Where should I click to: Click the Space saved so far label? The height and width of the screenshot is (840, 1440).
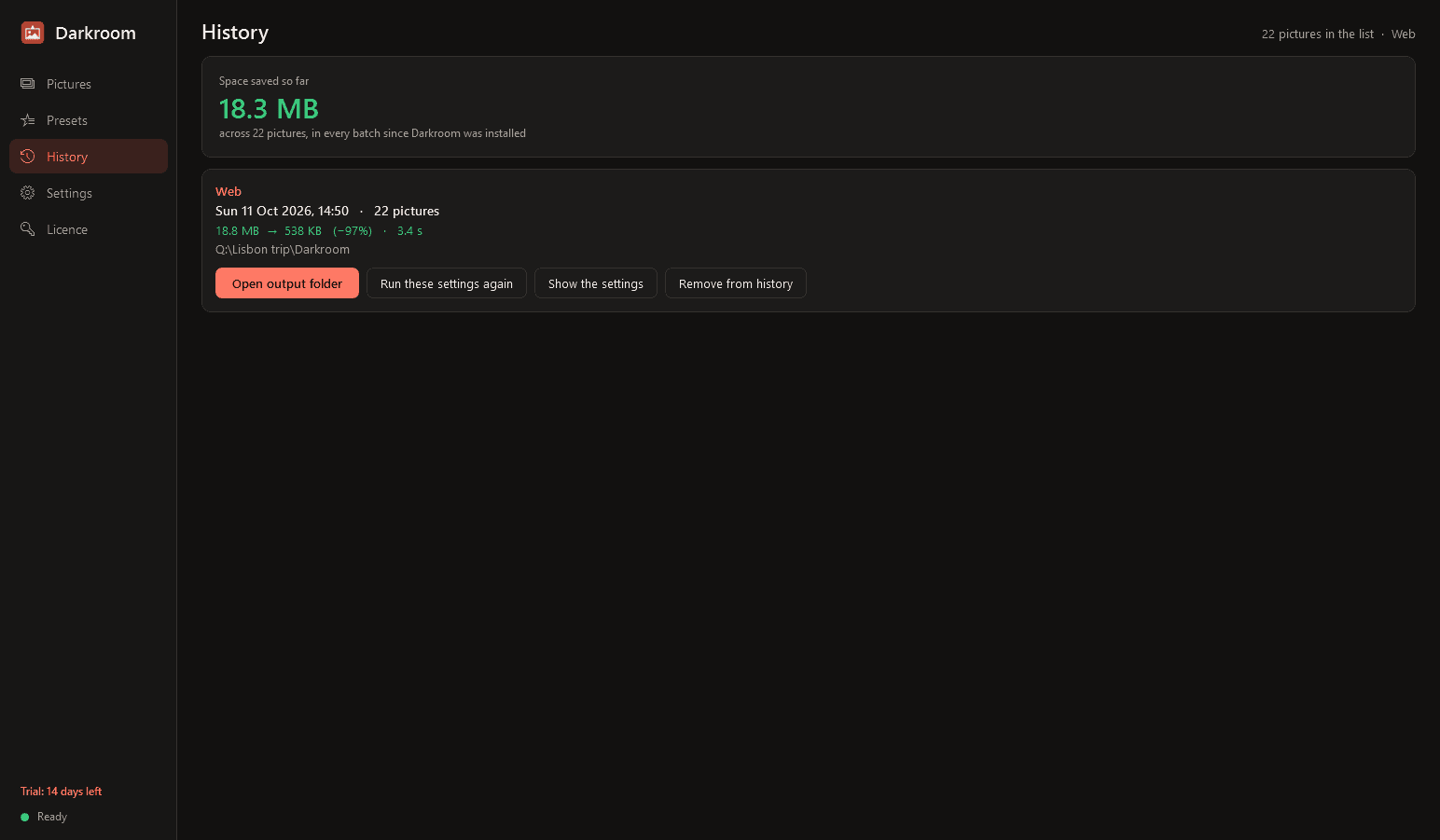tap(264, 81)
